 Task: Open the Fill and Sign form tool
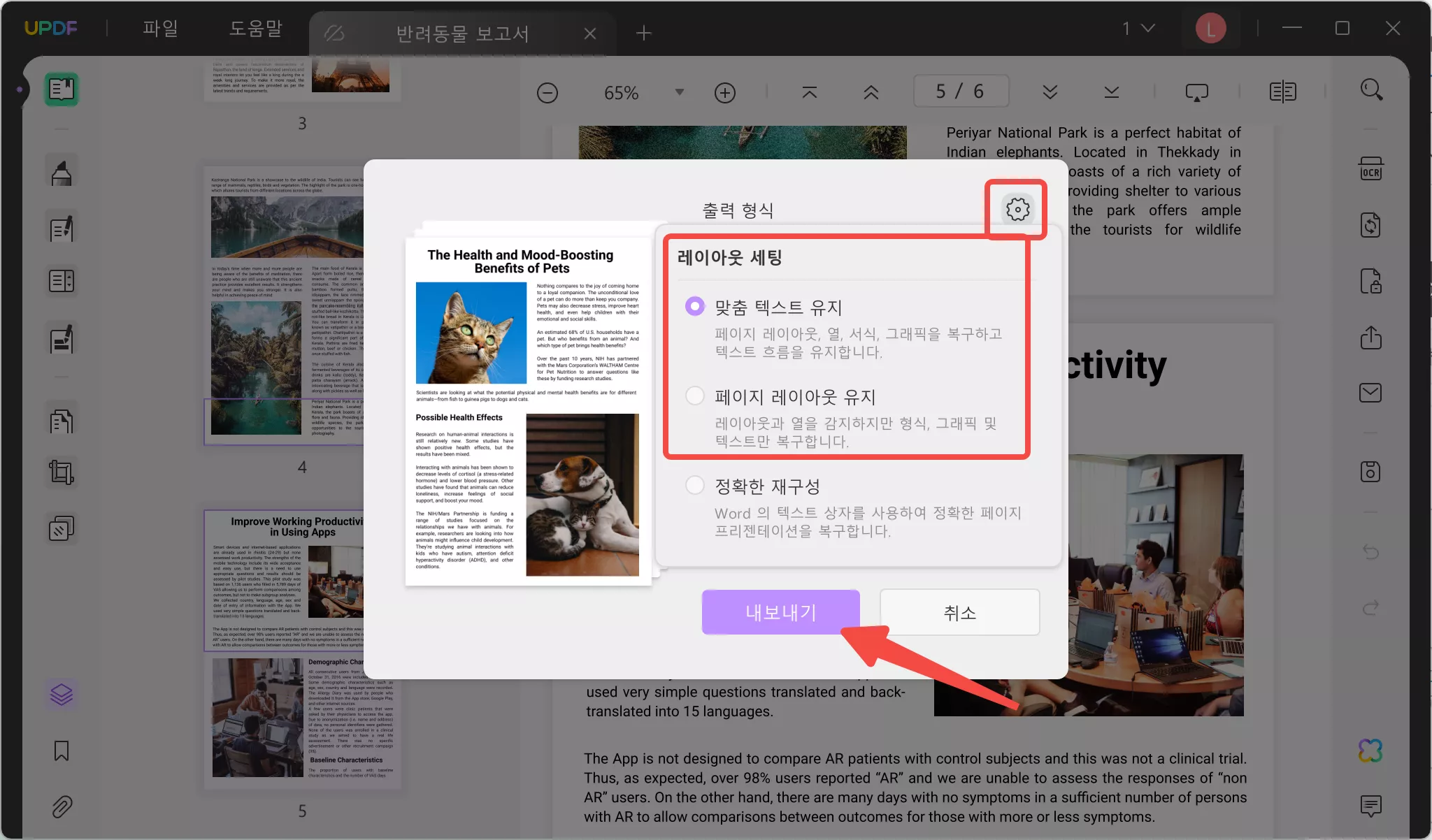coord(62,339)
